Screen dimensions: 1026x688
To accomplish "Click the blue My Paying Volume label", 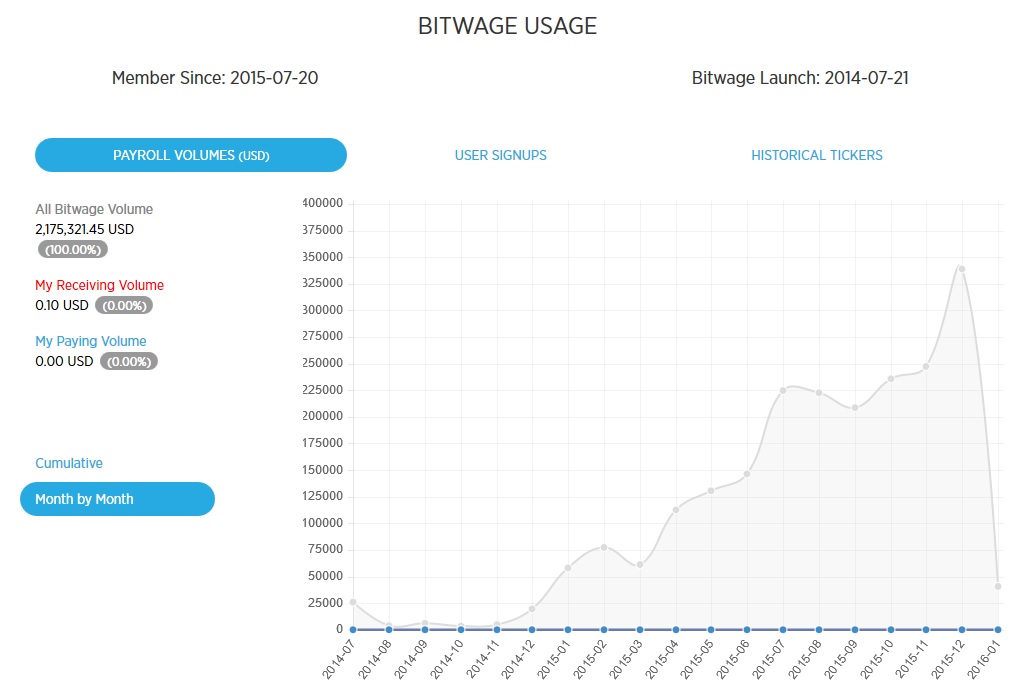I will pyautogui.click(x=90, y=341).
